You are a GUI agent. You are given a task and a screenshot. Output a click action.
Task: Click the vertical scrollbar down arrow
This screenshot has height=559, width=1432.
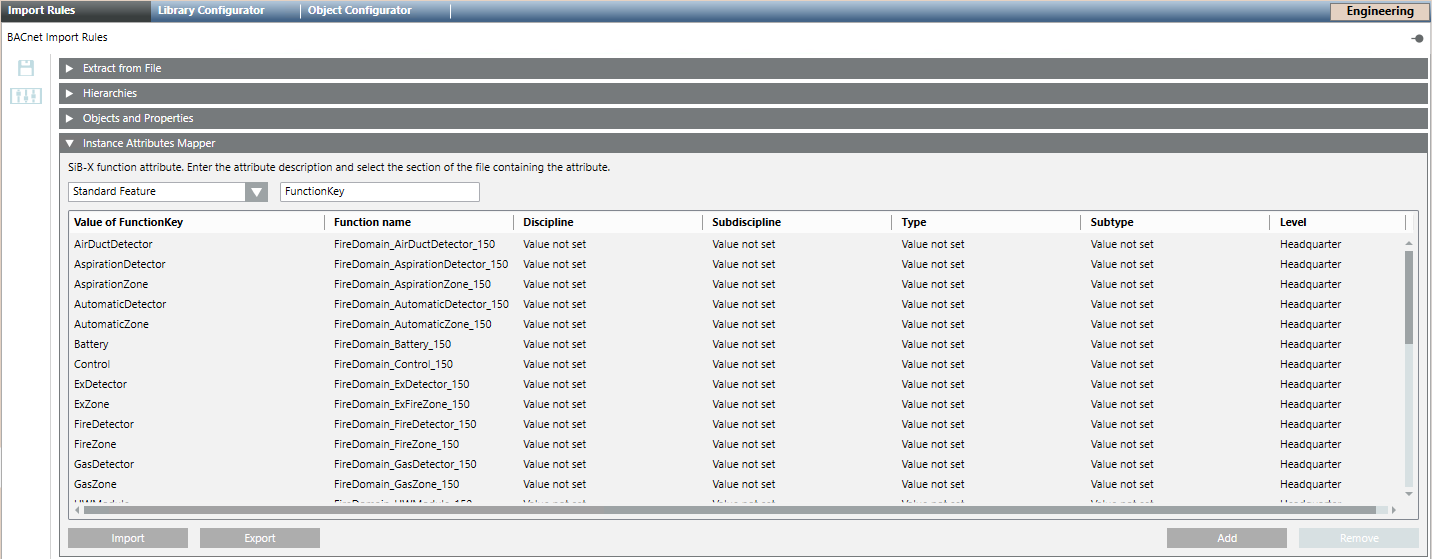[x=1409, y=493]
